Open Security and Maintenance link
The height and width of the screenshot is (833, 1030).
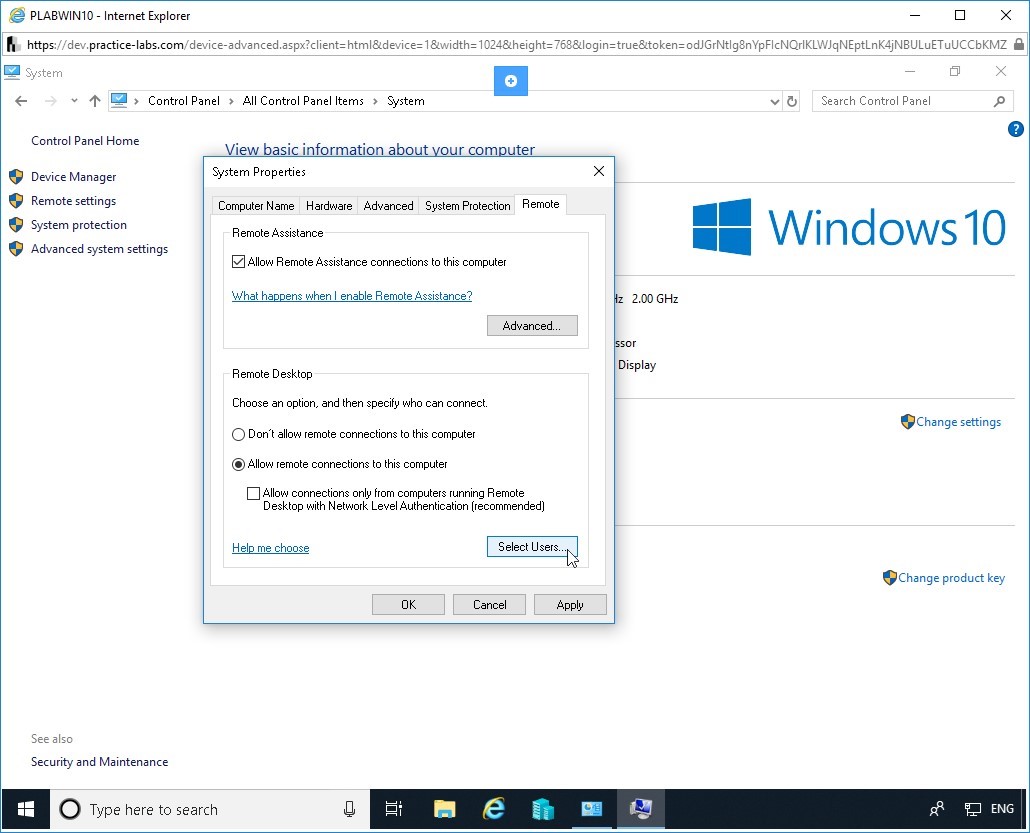point(99,762)
